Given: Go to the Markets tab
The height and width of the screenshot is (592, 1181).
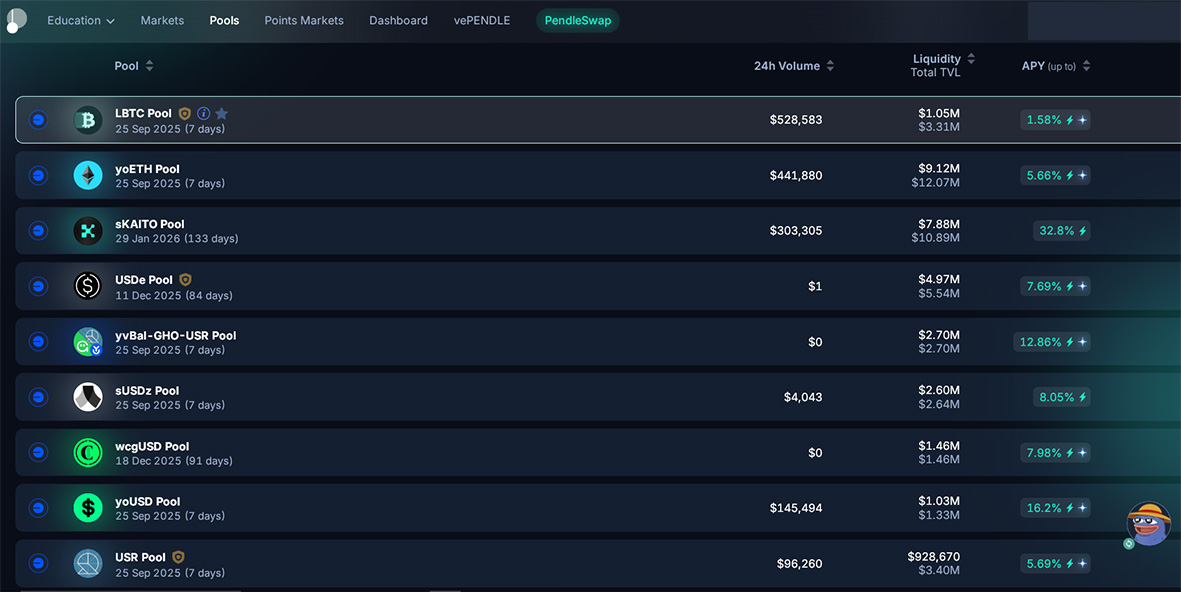Looking at the screenshot, I should (x=162, y=20).
